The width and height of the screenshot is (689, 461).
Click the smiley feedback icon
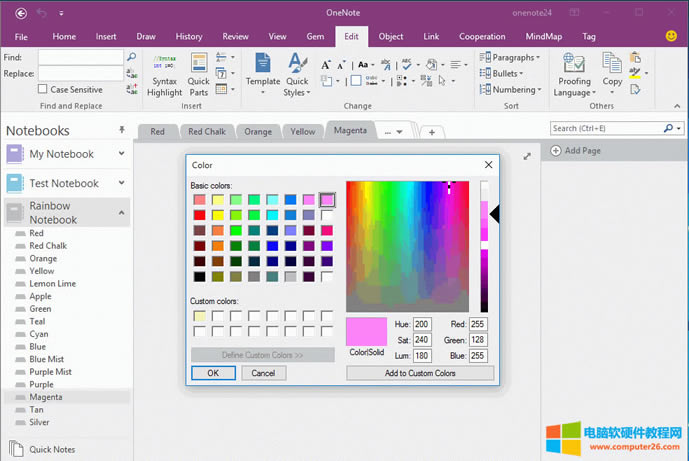pyautogui.click(x=671, y=36)
